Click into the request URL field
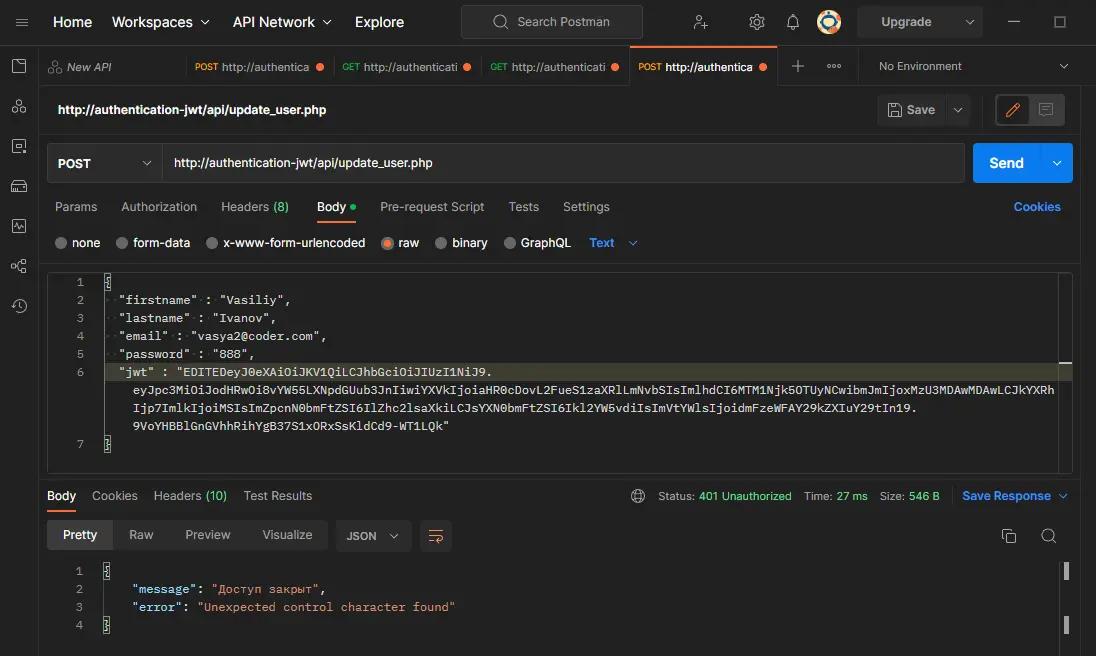 (x=560, y=163)
